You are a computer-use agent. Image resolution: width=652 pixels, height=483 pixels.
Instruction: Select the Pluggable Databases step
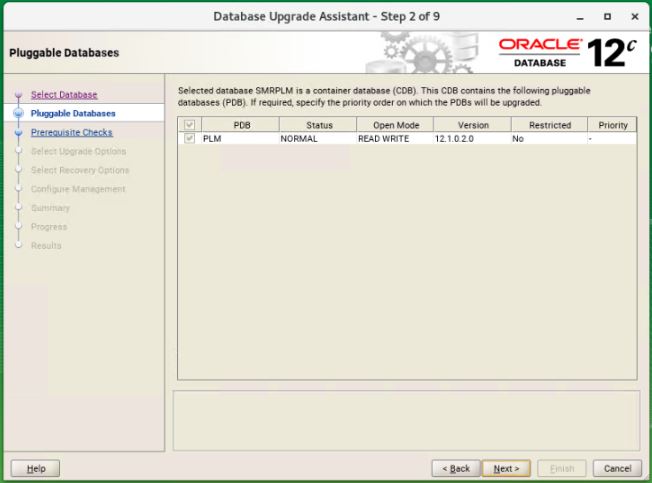73,113
